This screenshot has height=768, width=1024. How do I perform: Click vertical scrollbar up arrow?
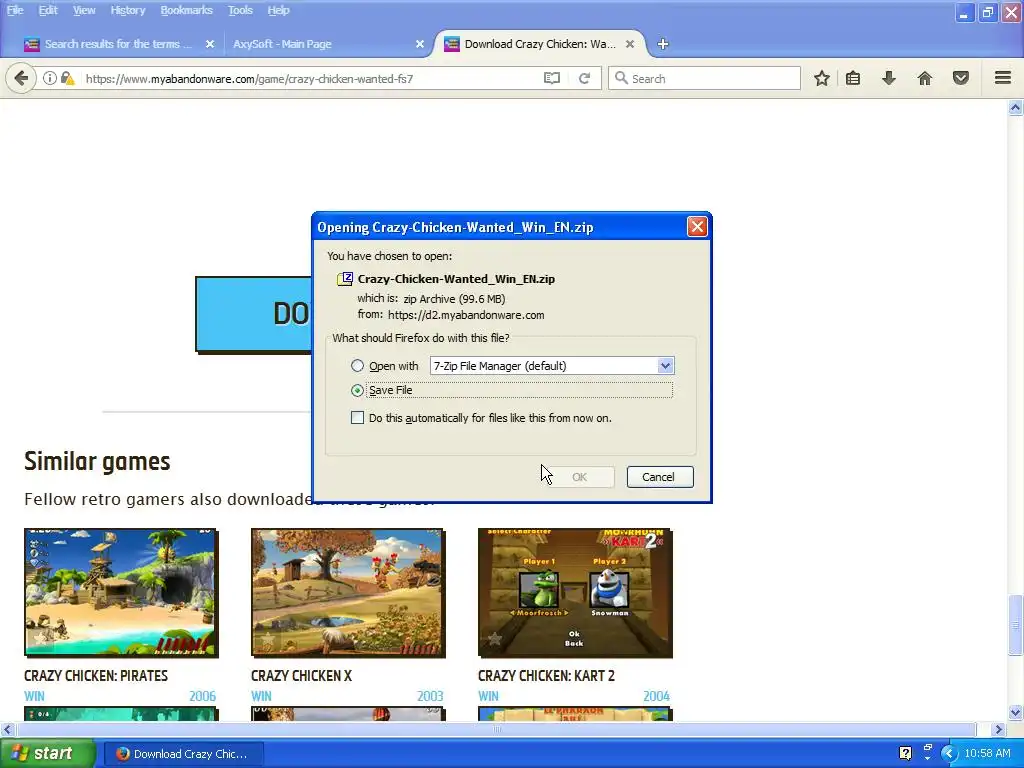[1016, 108]
